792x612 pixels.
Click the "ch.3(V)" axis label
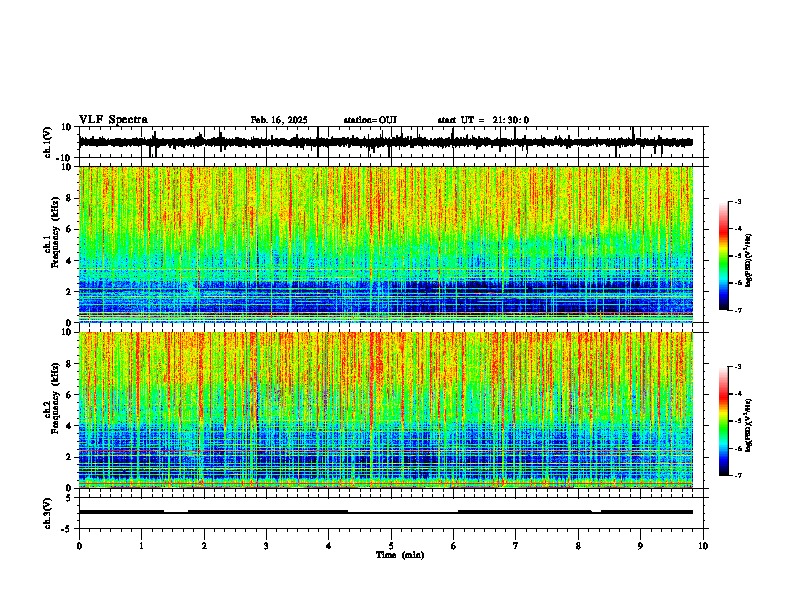click(48, 513)
